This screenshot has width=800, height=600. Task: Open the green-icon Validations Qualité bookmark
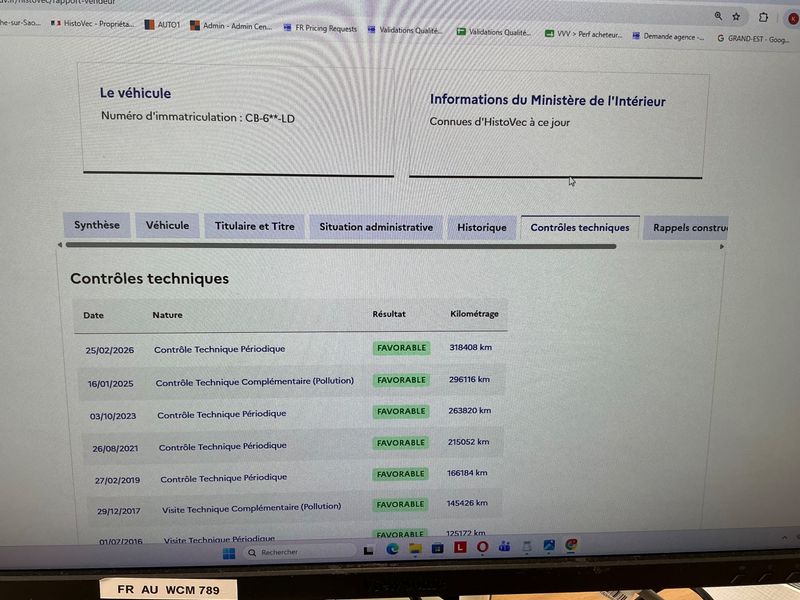click(493, 32)
